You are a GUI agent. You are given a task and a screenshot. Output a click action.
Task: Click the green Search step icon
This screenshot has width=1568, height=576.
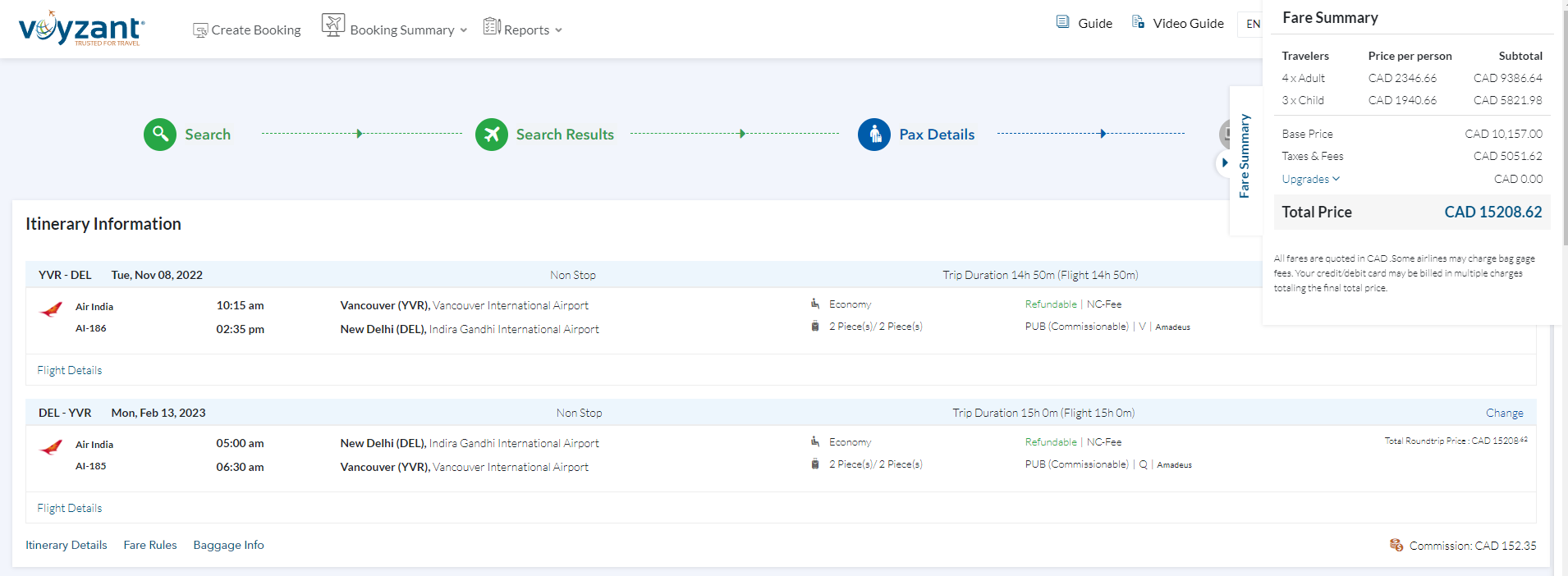point(160,135)
